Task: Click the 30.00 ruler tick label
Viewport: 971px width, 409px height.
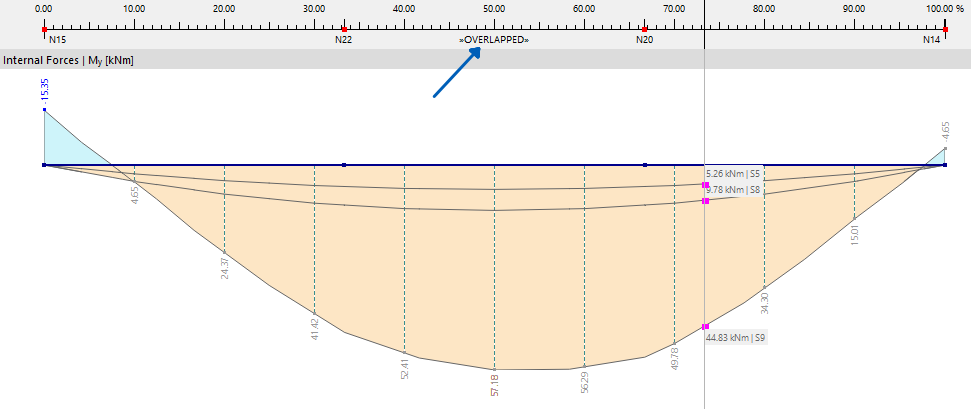Action: coord(315,9)
